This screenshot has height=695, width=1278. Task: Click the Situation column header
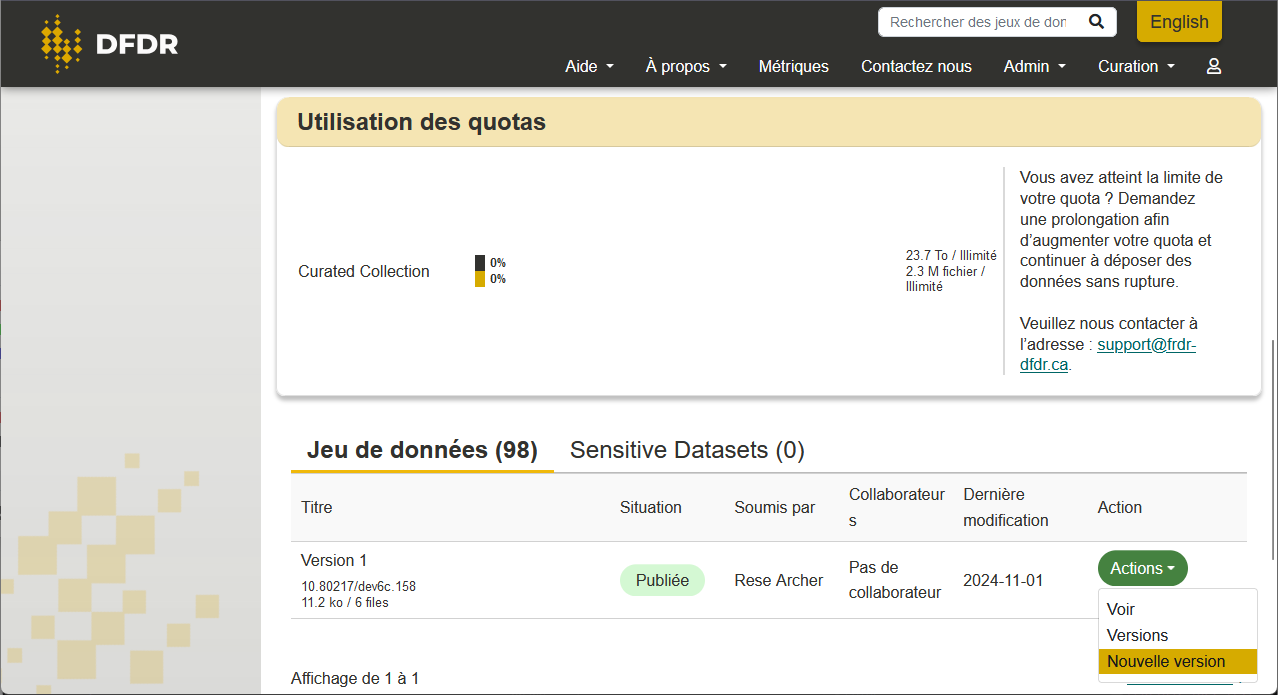650,507
